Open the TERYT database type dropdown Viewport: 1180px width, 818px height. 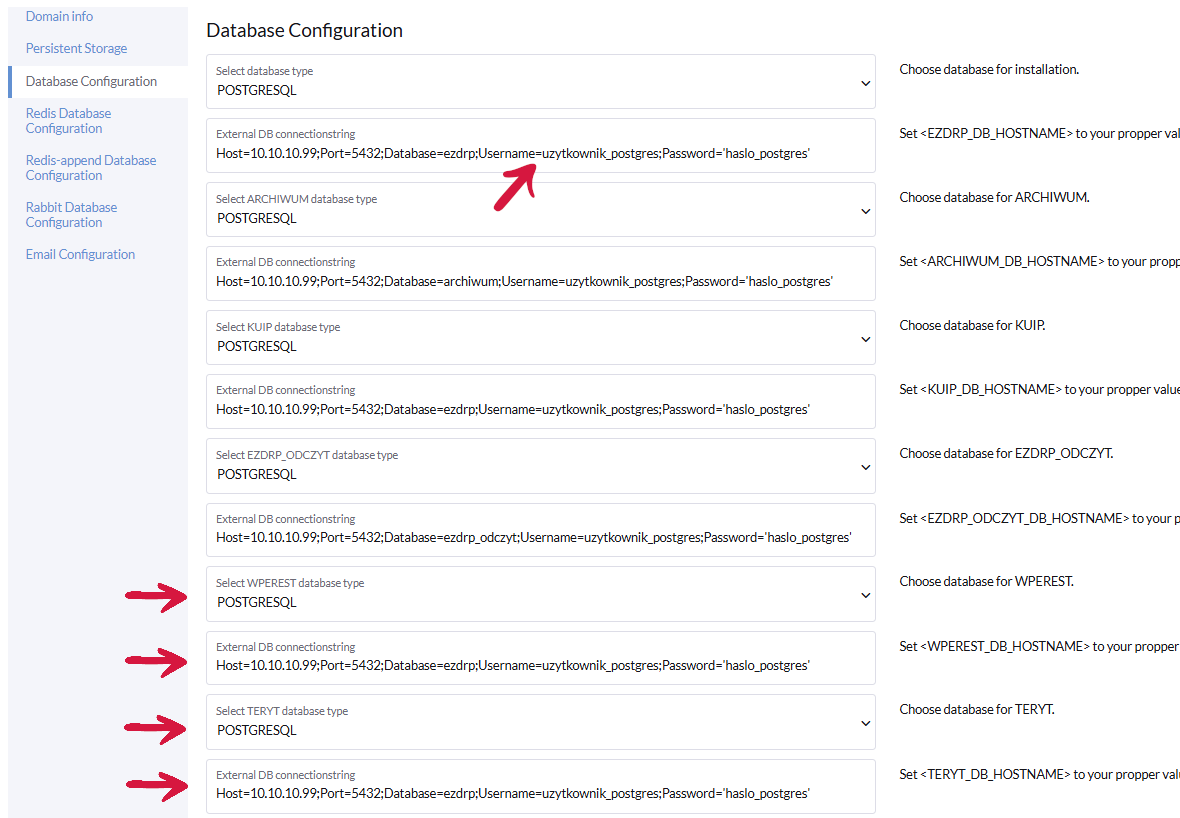865,723
